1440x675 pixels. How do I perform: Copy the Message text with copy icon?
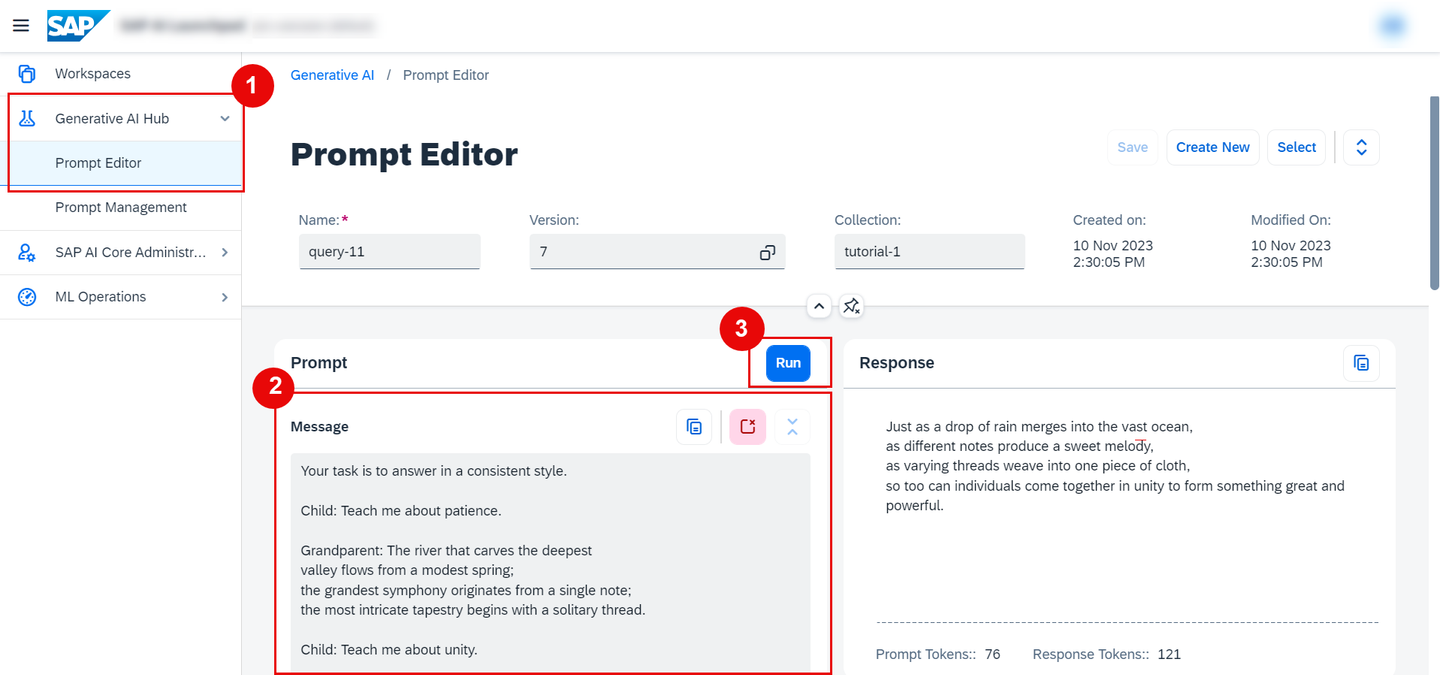pyautogui.click(x=694, y=427)
